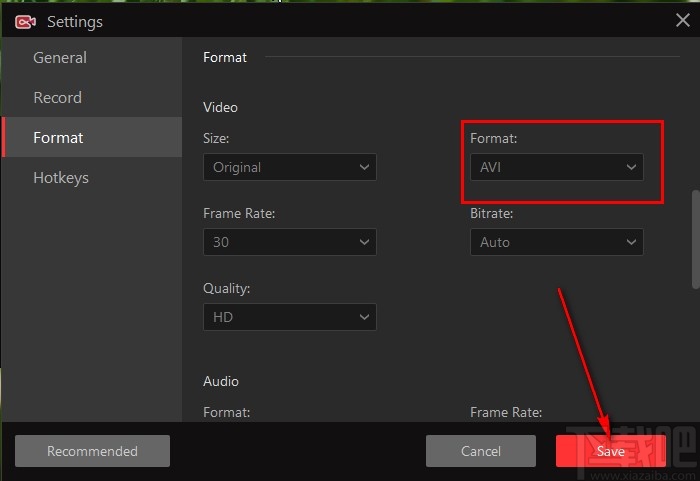
Task: Open the General settings tab
Action: pyautogui.click(x=60, y=58)
